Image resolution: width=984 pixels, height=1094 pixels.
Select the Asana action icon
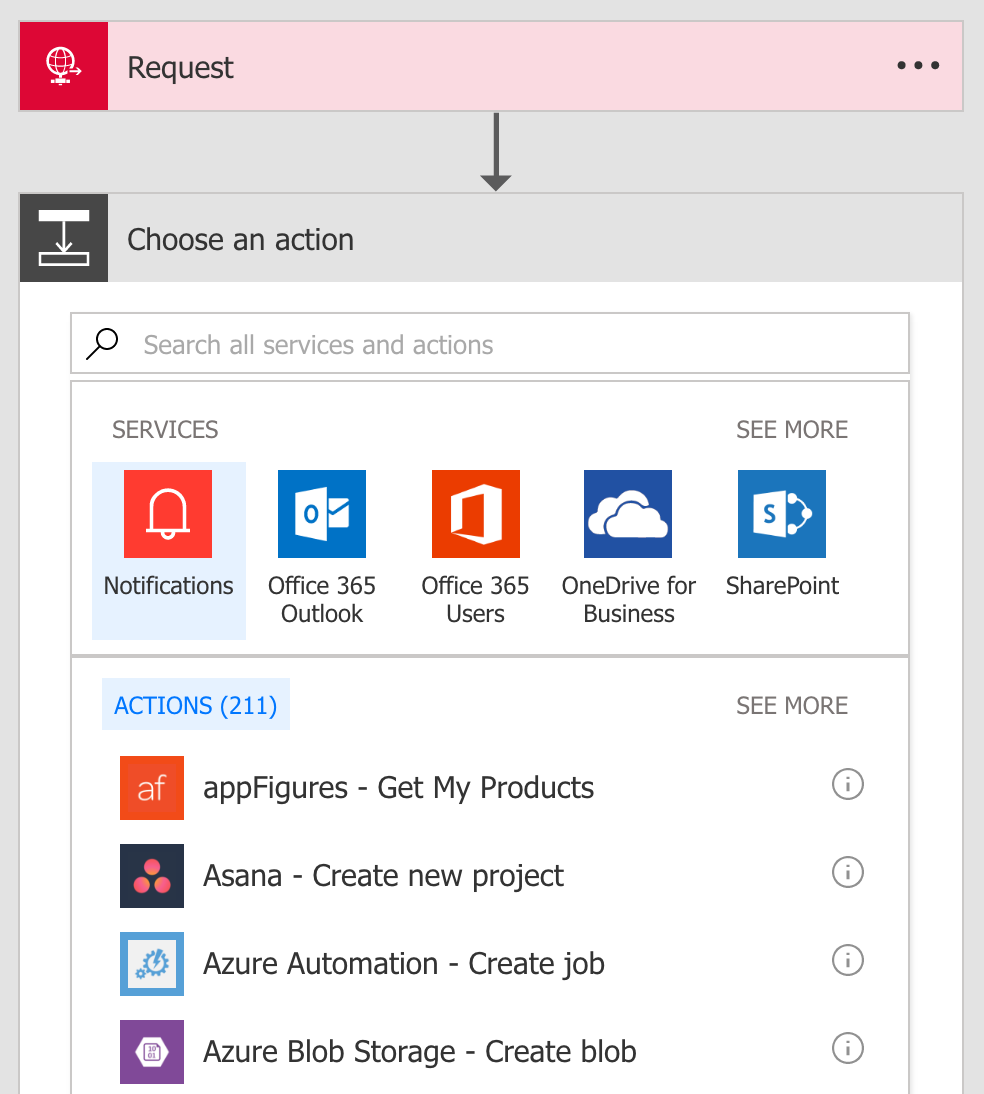[152, 876]
